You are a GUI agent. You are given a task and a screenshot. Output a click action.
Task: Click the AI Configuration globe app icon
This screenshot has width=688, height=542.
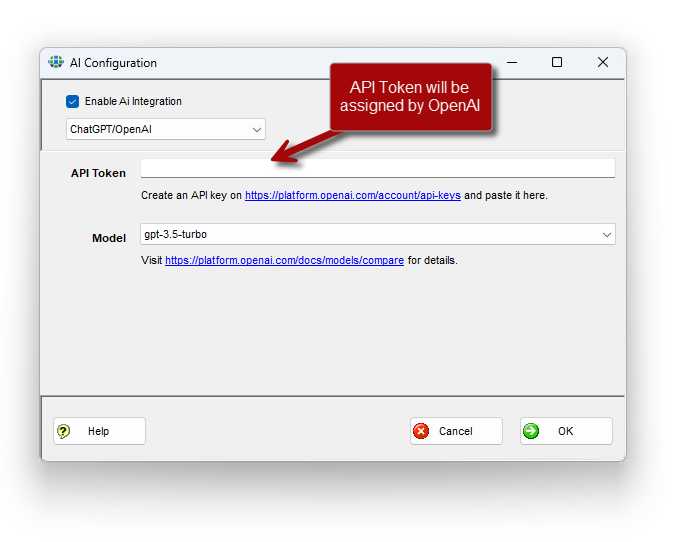point(56,62)
